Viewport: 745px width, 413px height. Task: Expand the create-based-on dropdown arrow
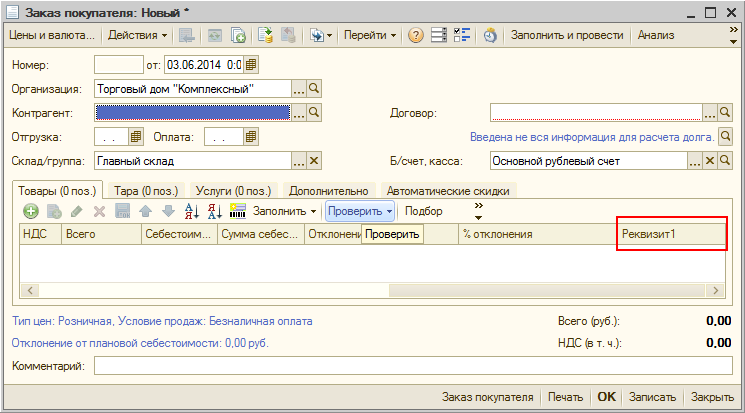pyautogui.click(x=329, y=36)
